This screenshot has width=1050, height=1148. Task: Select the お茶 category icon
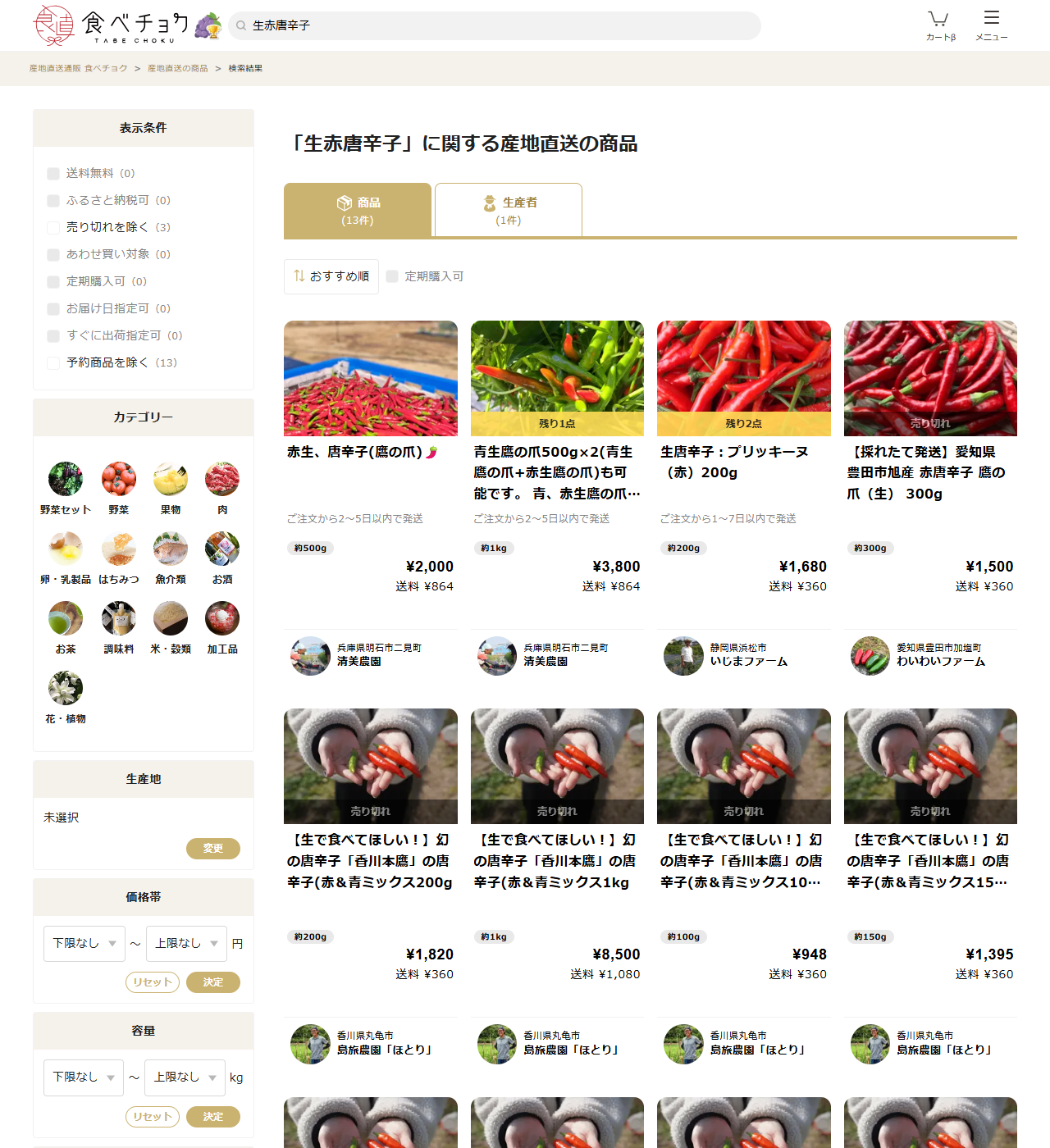[66, 618]
